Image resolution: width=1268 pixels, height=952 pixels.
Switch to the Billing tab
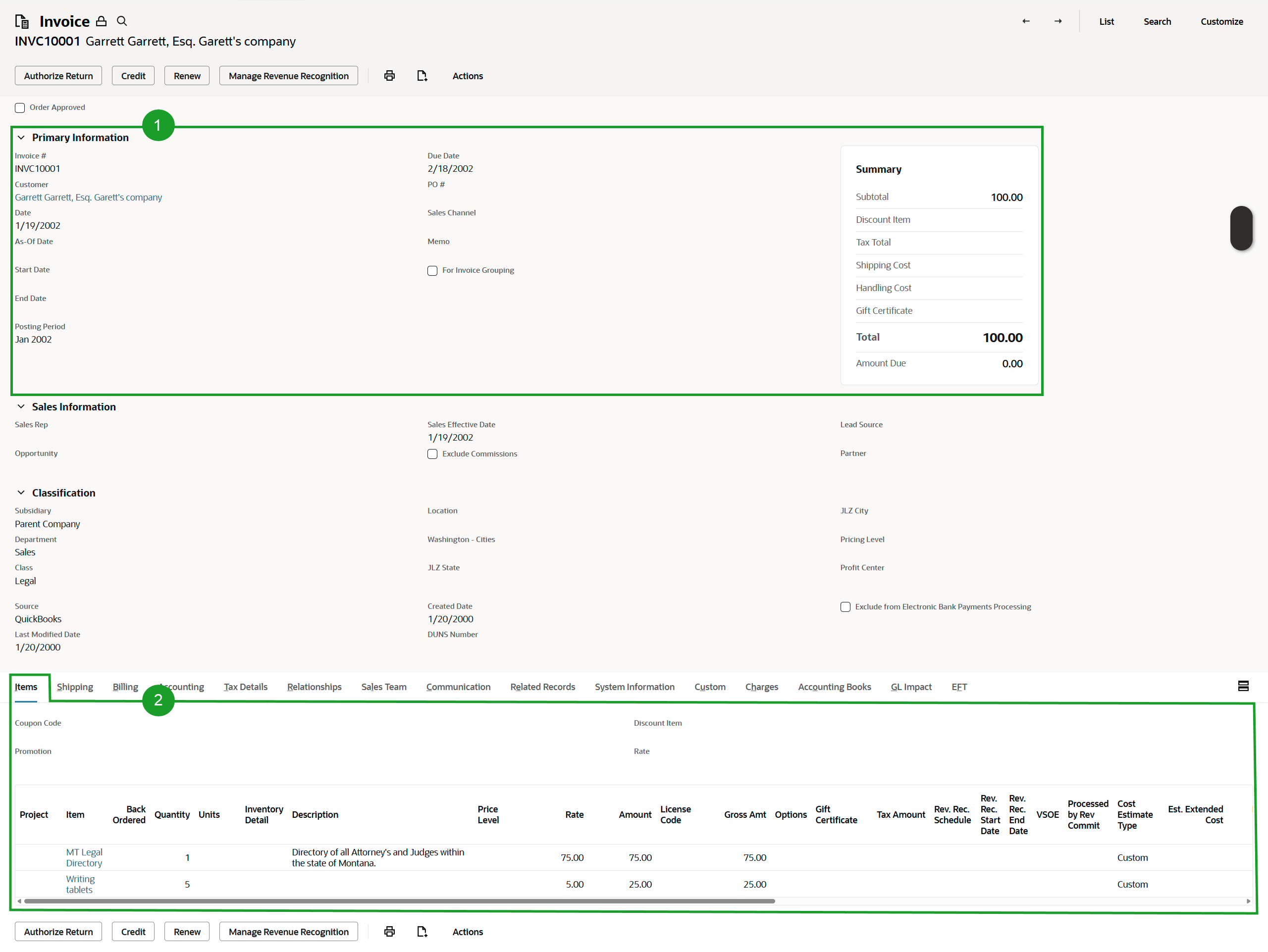tap(125, 687)
